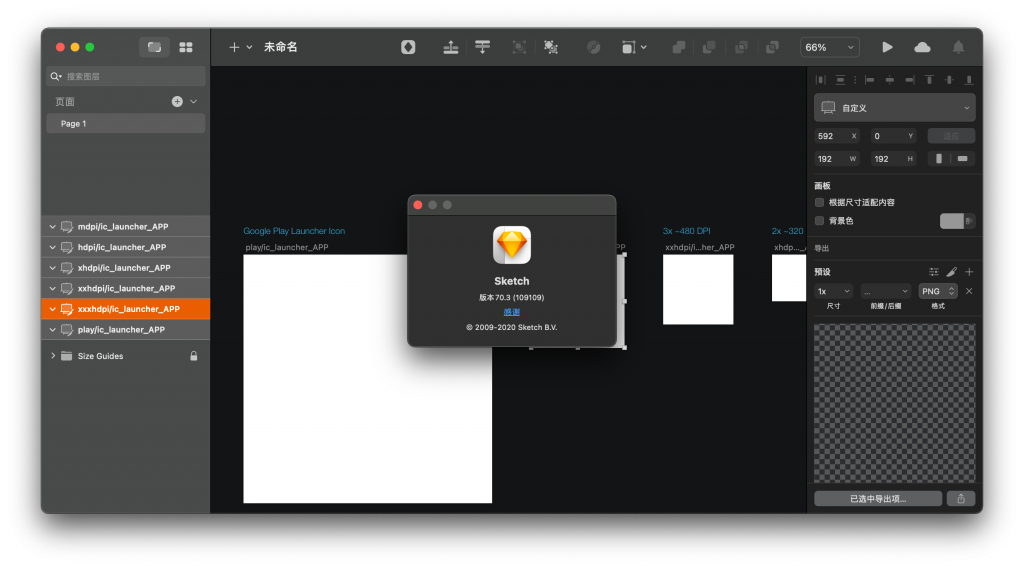Add a new export size
This screenshot has width=1024, height=568.
969,272
